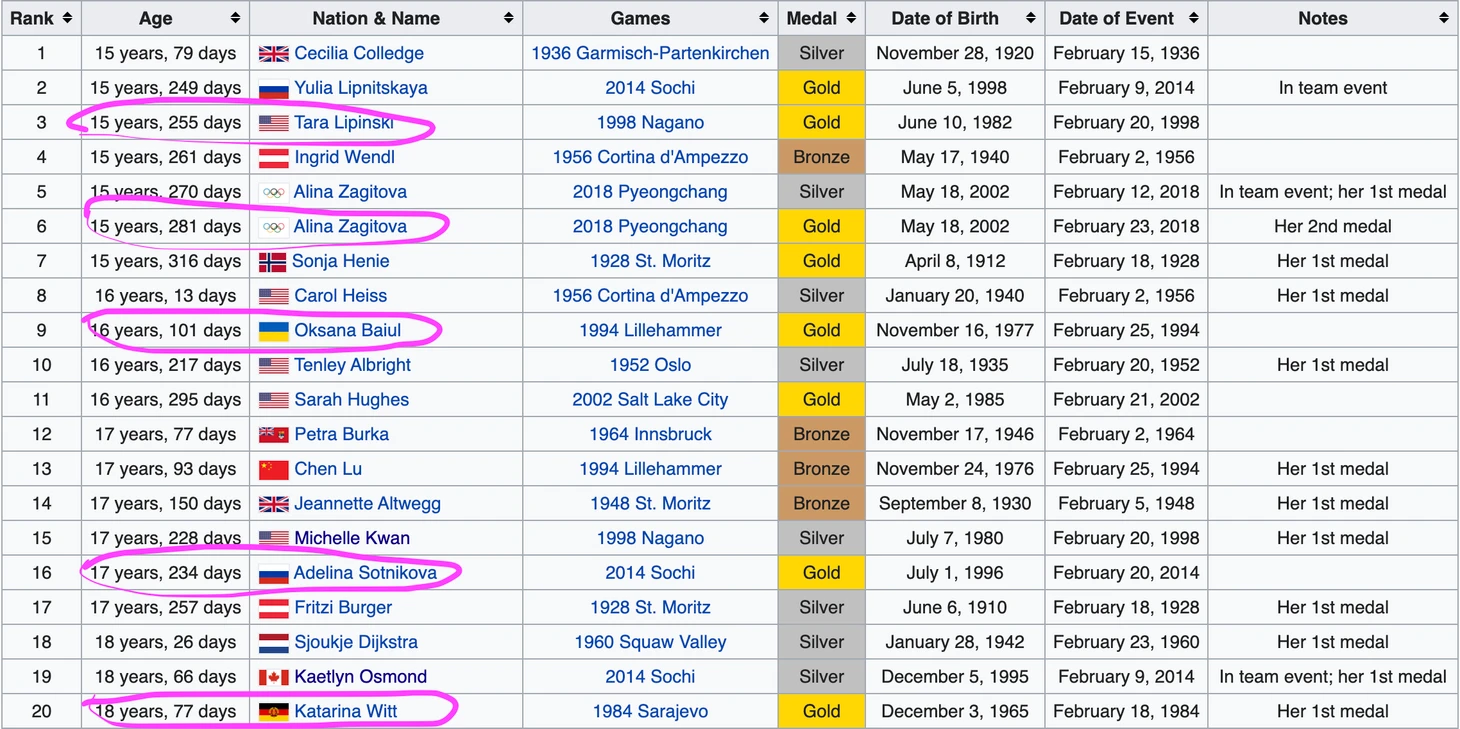Sort Medal column with arrow icon

coord(851,18)
